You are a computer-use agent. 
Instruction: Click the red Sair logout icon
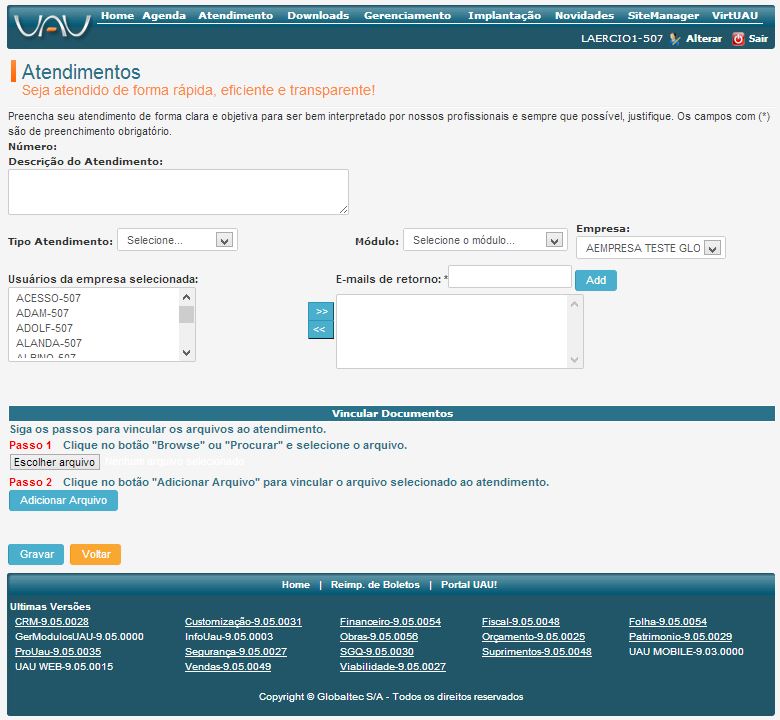738,39
